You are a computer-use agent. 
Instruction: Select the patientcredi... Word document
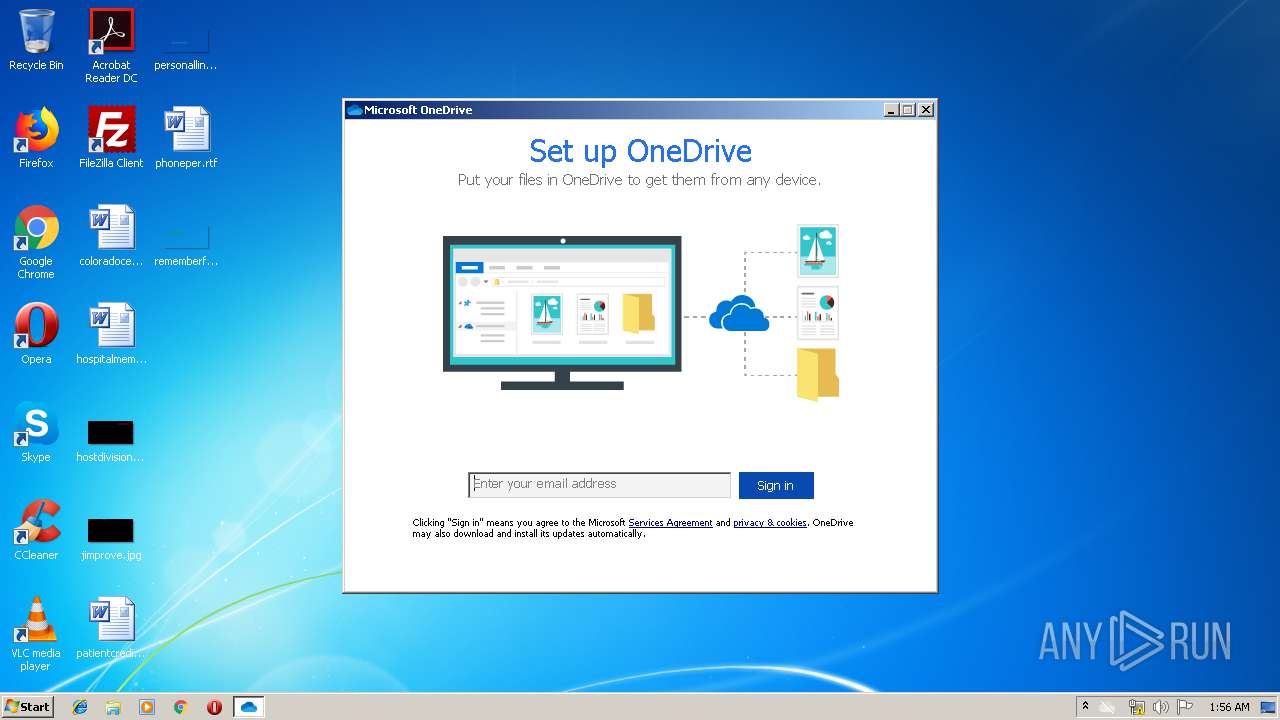111,628
